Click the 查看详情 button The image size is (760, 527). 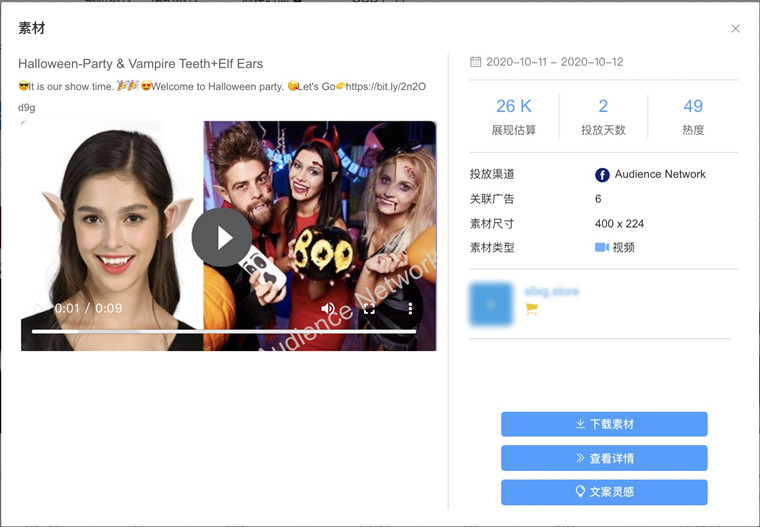coord(604,458)
